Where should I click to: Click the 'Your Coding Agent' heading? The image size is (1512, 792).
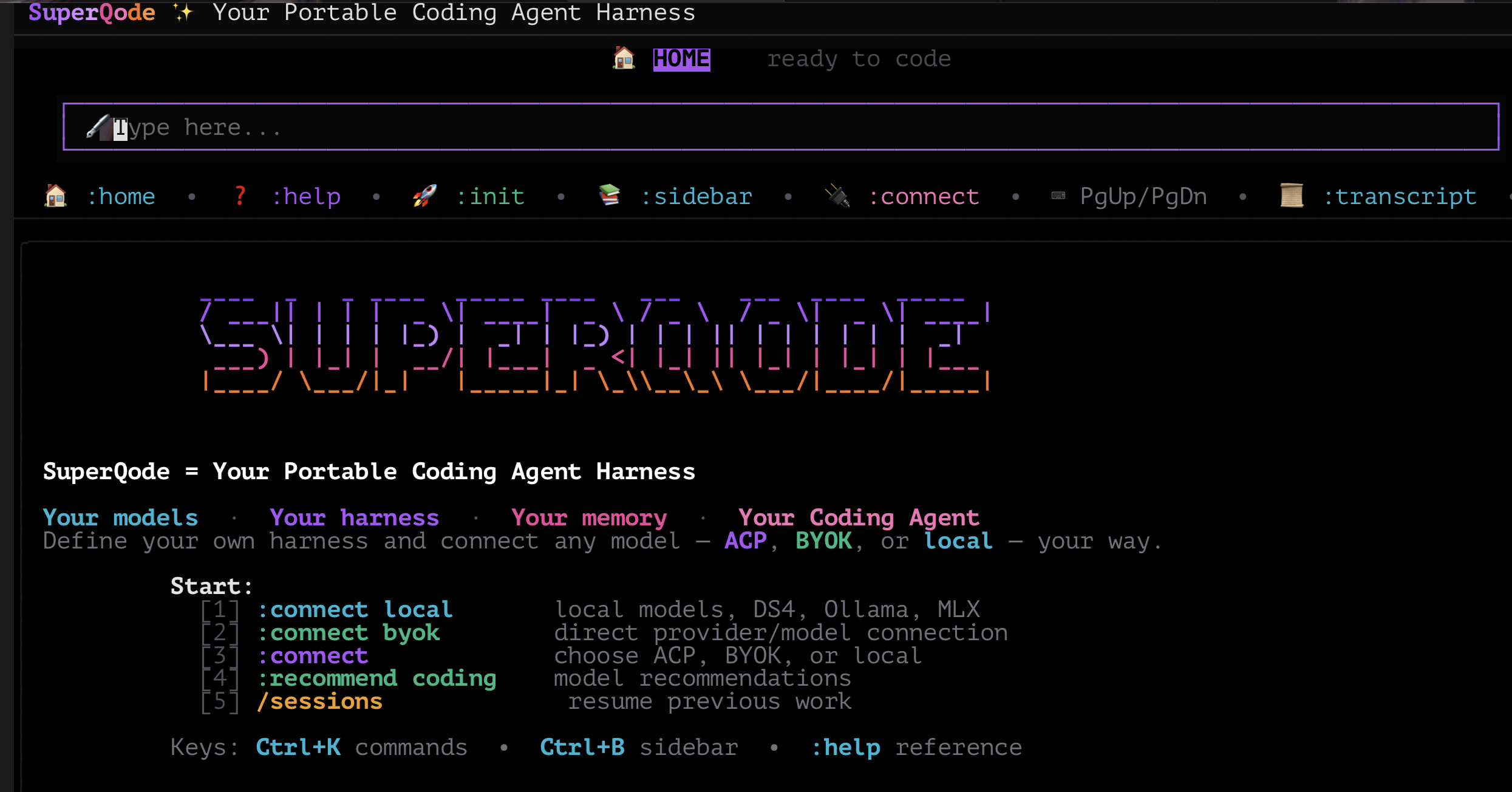[858, 517]
